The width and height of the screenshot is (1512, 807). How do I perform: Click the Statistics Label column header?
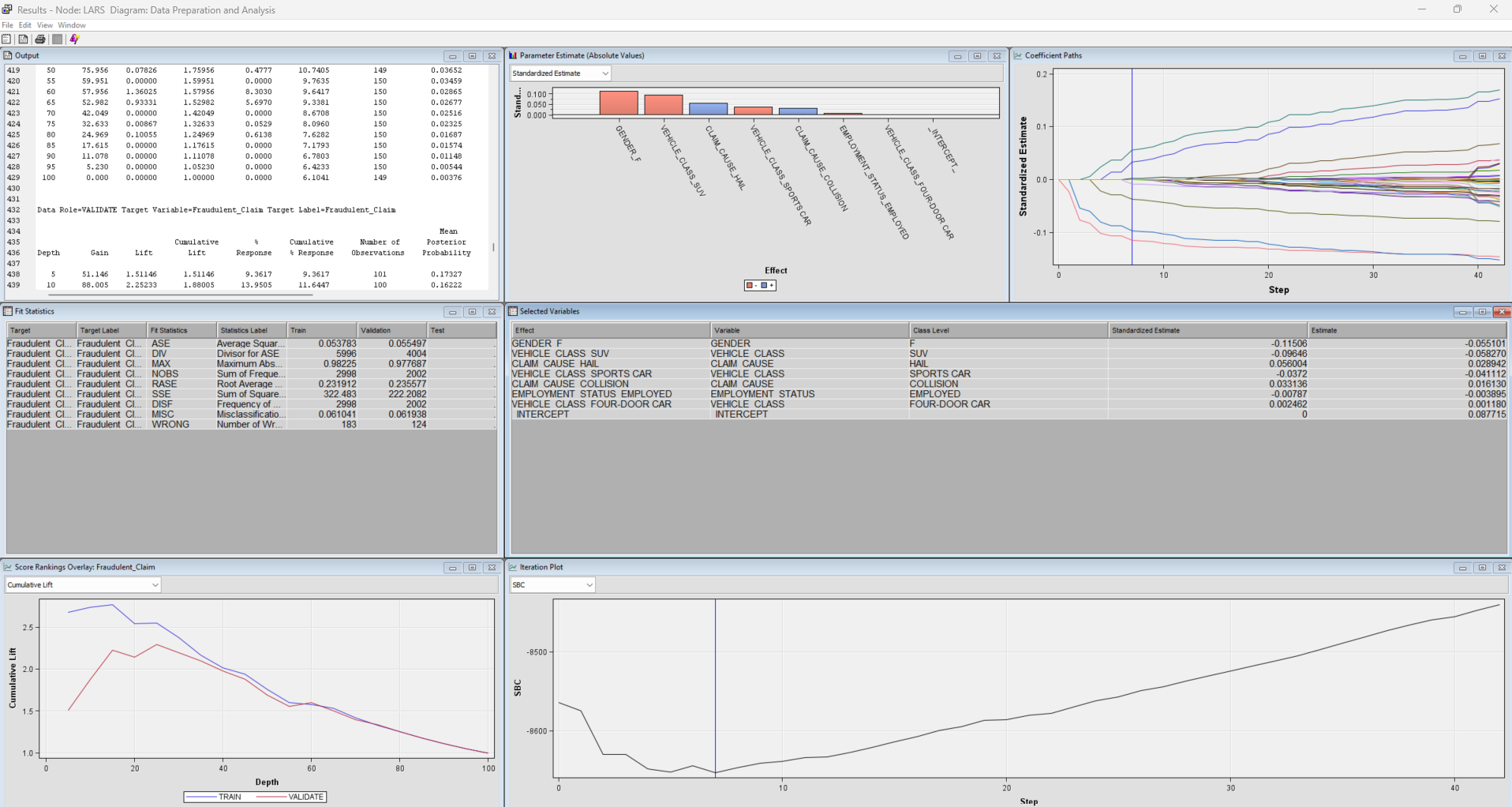[252, 330]
